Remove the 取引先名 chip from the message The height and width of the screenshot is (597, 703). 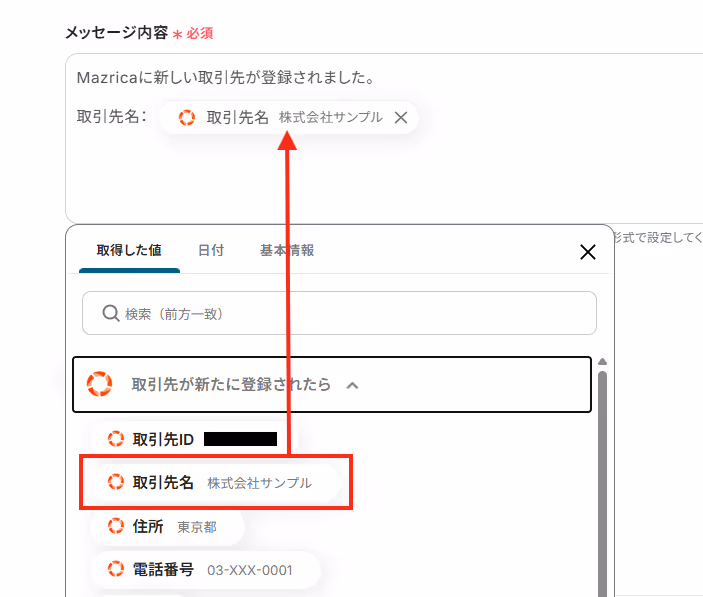[x=401, y=117]
